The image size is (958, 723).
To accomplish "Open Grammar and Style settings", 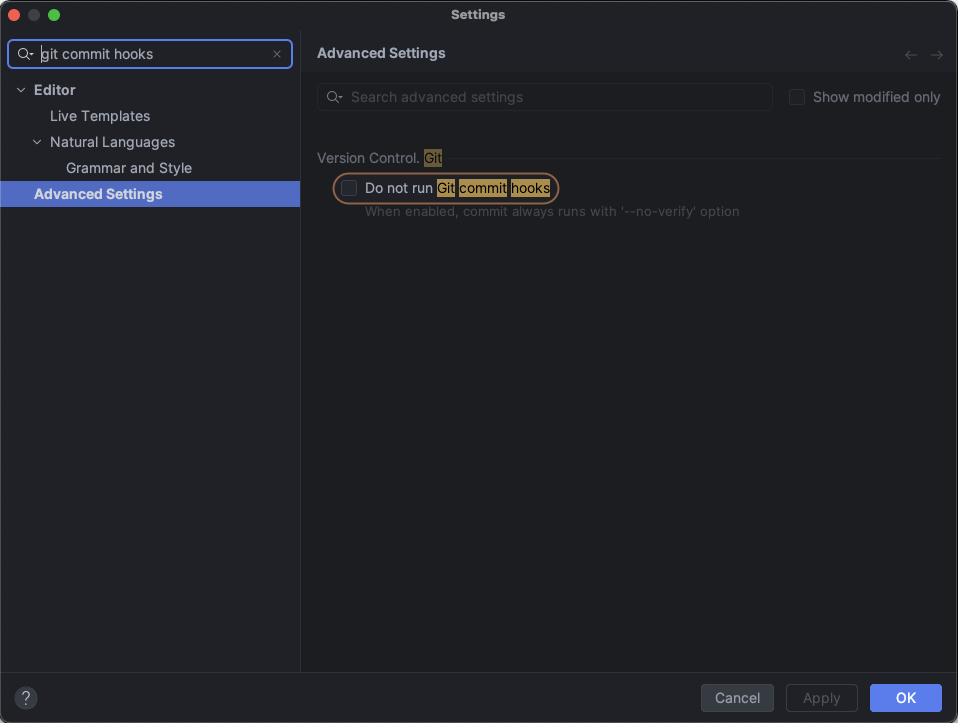I will tap(128, 168).
